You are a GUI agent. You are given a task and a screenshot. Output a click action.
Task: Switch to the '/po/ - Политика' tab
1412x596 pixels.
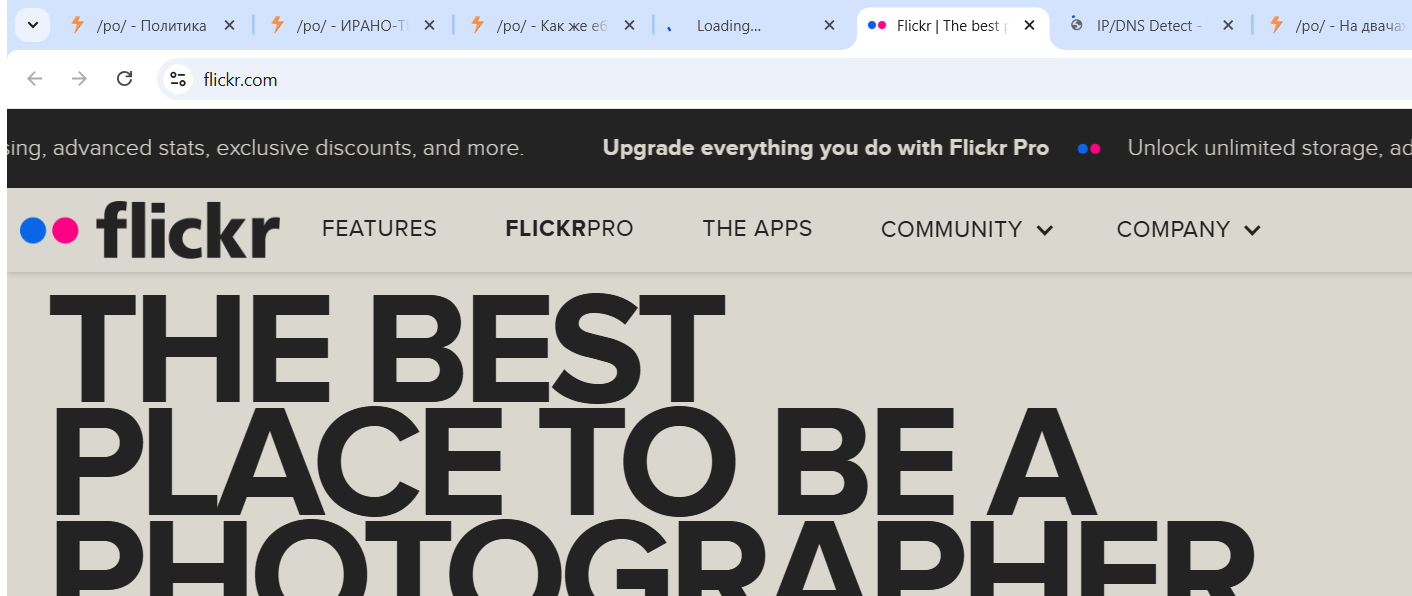(151, 25)
